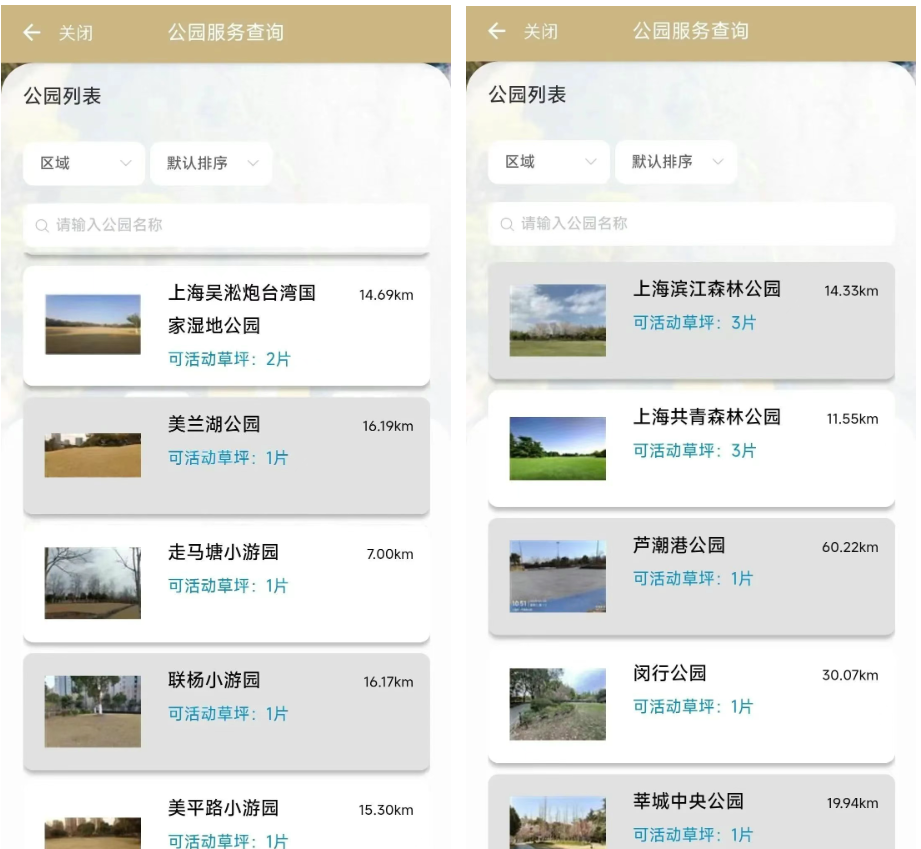Click distance 19.94km

coord(853,803)
